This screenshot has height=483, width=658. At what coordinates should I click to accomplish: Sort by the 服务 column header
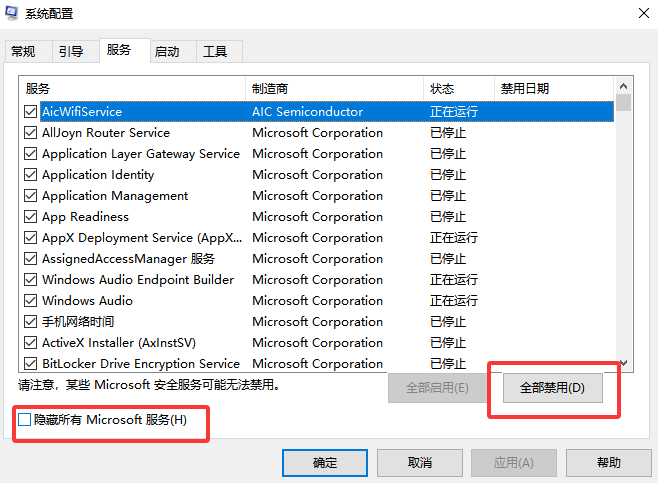click(132, 89)
